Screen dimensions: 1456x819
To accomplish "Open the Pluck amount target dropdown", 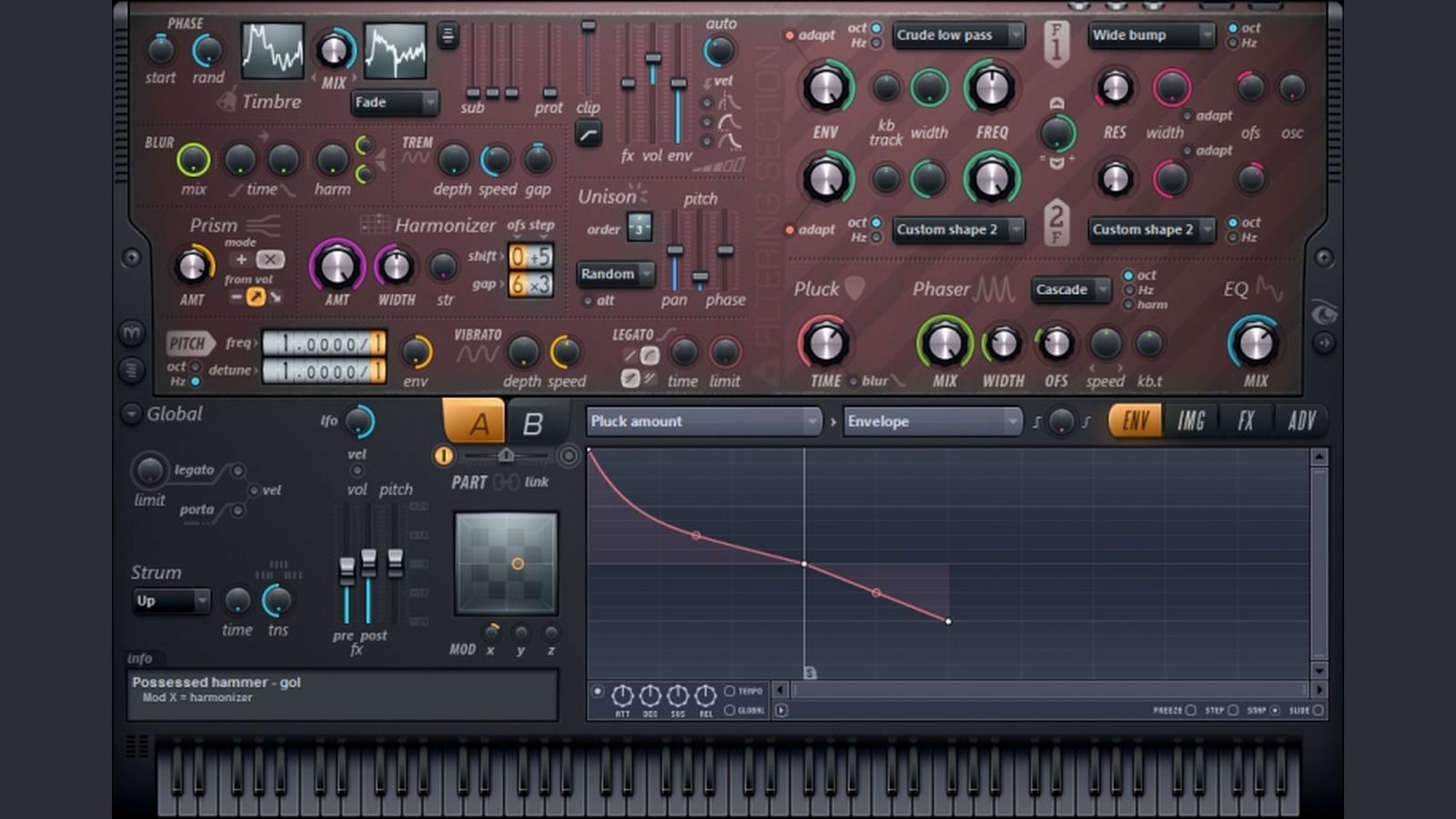I will [703, 421].
